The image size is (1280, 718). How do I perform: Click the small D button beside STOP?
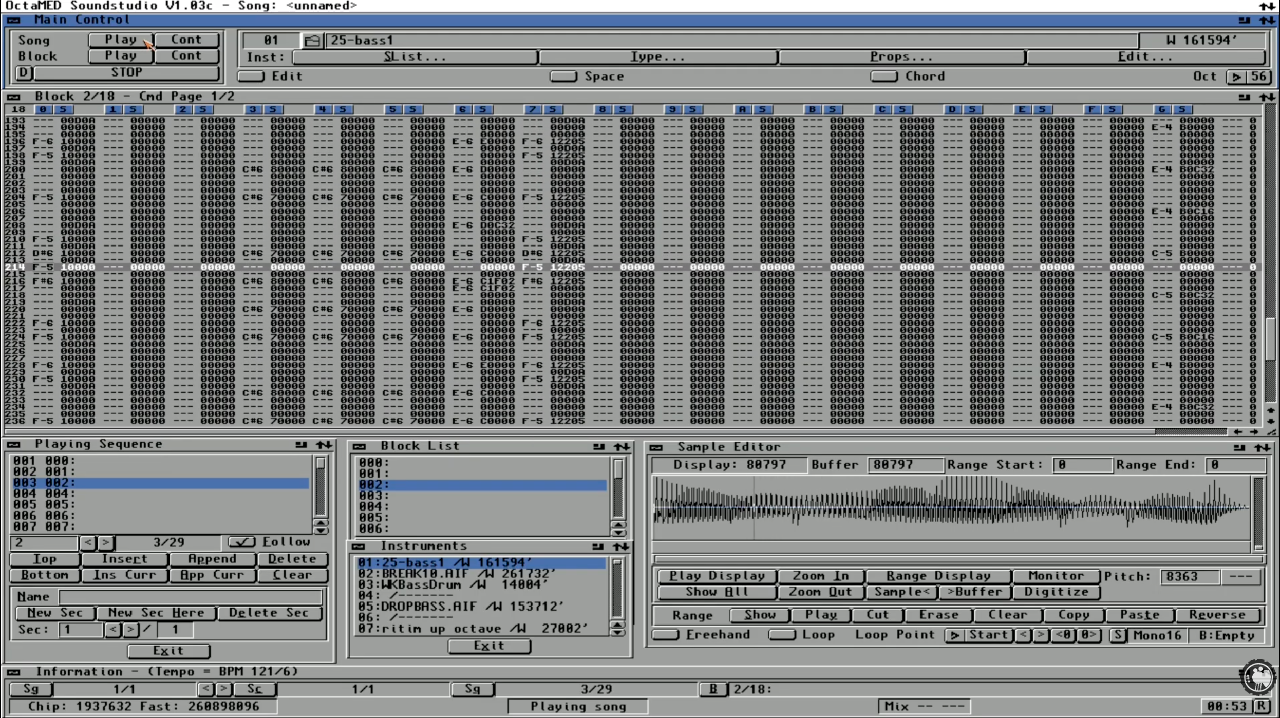25,73
